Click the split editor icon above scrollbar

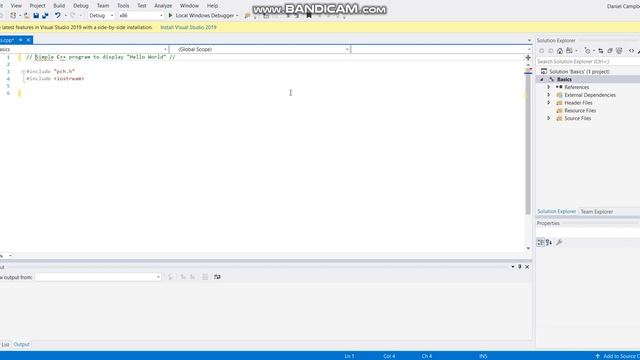(528, 58)
